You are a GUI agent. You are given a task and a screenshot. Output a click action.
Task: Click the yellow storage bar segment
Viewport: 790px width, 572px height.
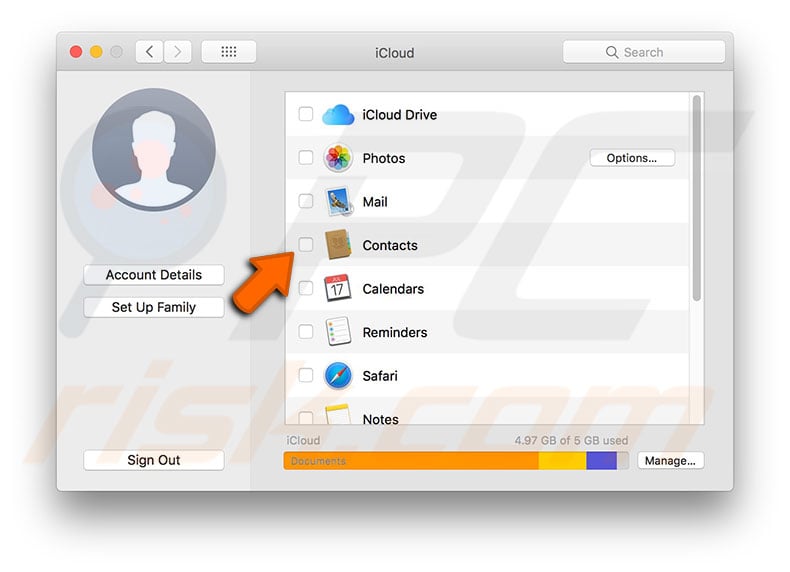[x=562, y=461]
